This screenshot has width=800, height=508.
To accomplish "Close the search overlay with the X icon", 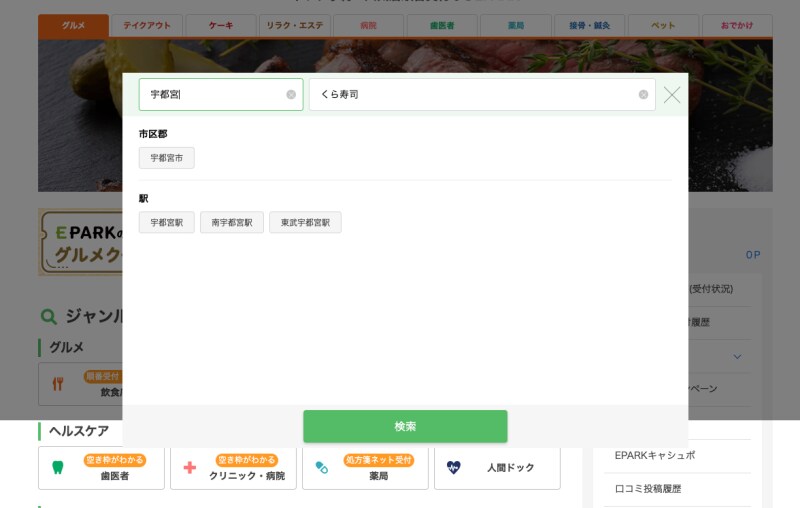I will 672,95.
